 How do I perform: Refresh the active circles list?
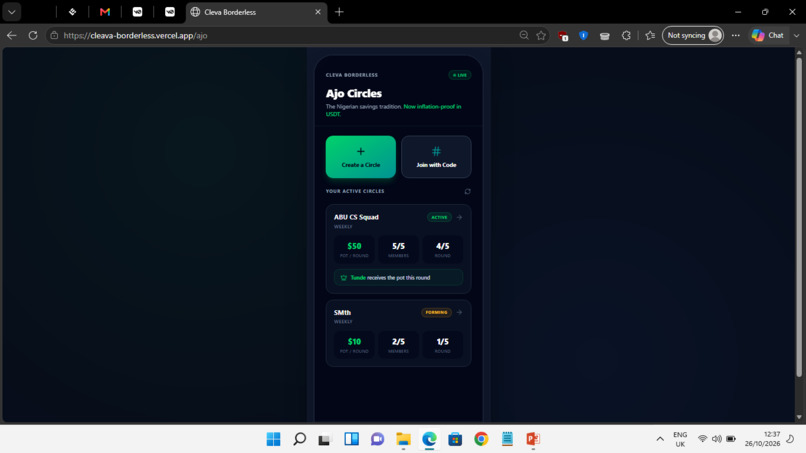click(467, 191)
